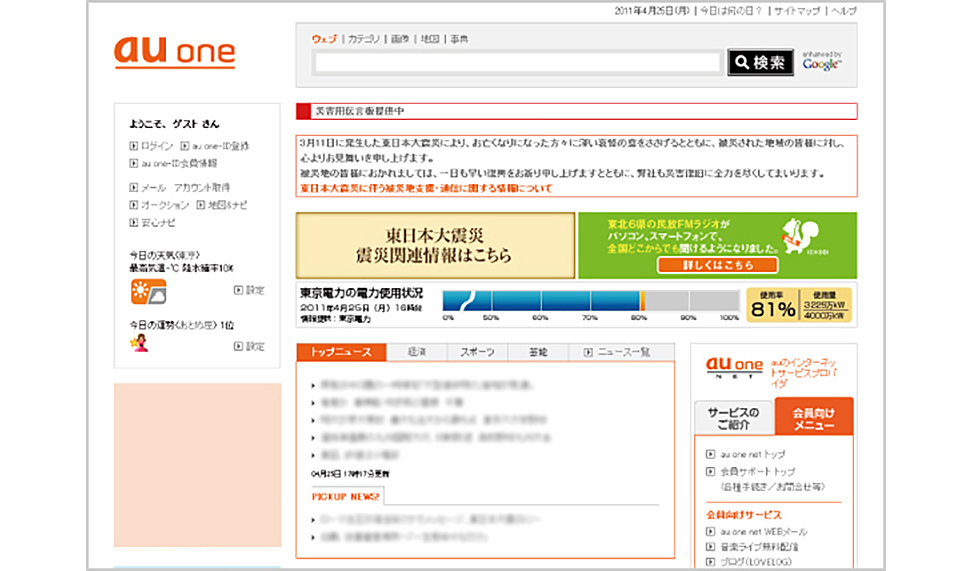Open the 東日本大震災 disaster info banner
This screenshot has width=972, height=571.
click(435, 246)
